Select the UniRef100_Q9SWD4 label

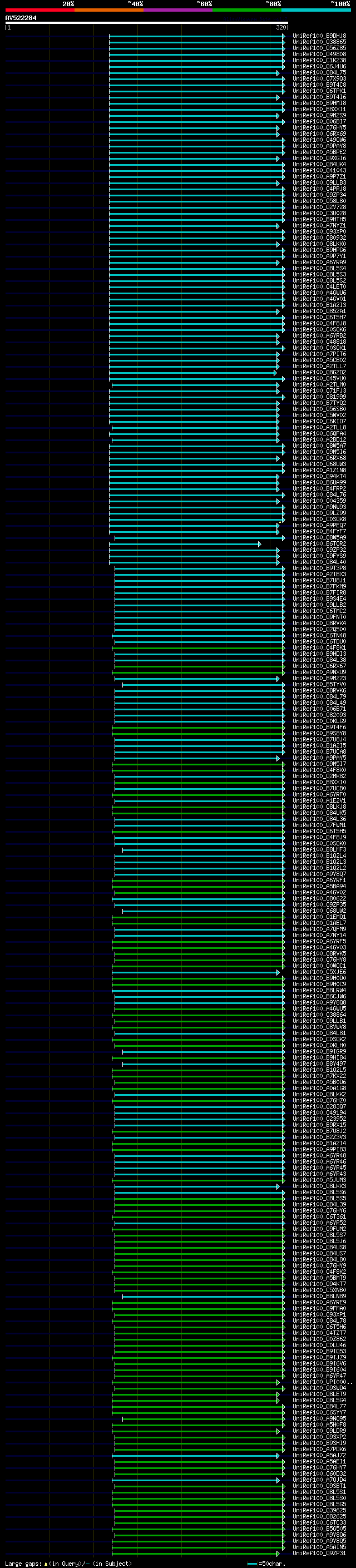click(x=319, y=1388)
